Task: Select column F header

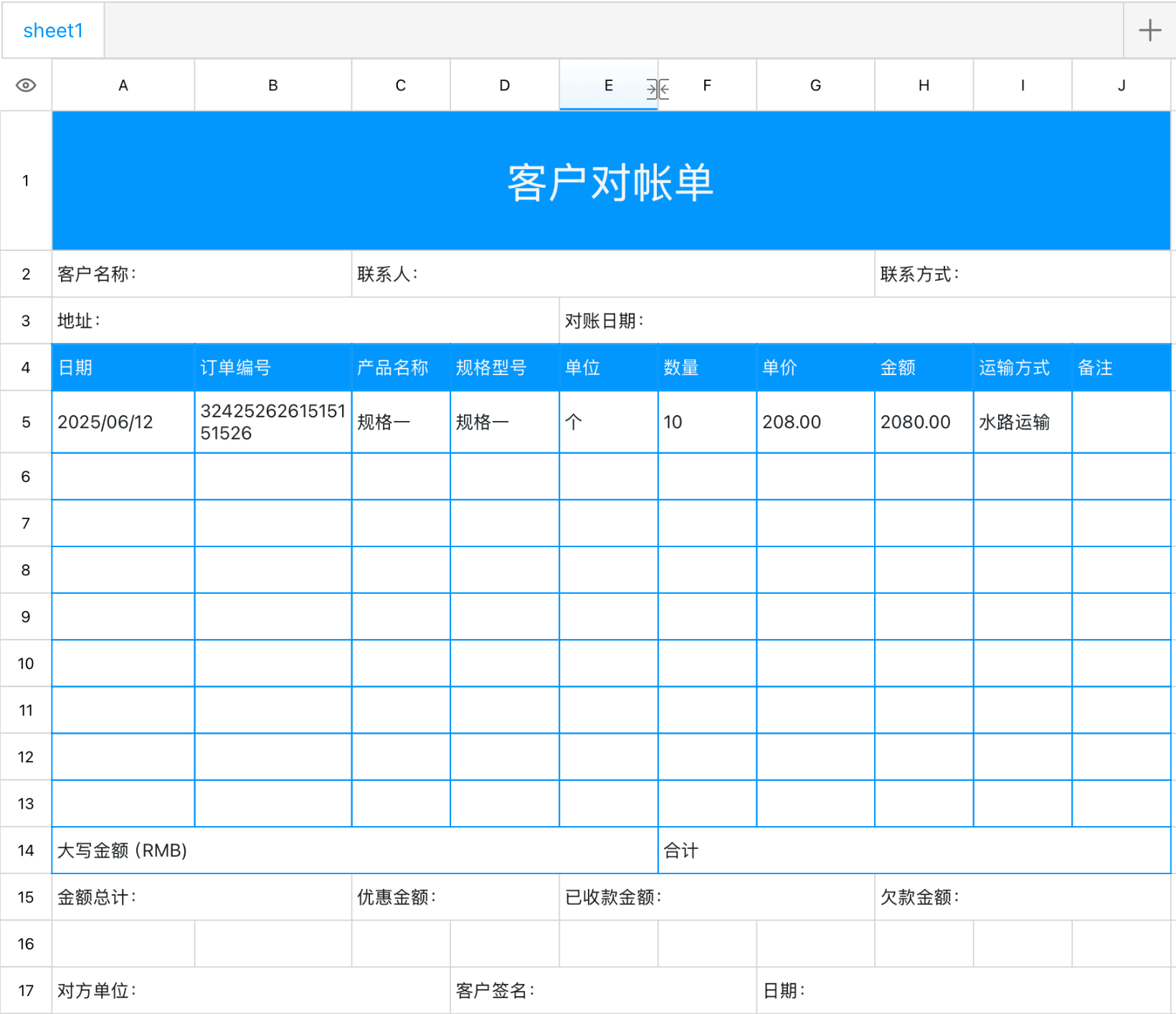Action: click(707, 85)
